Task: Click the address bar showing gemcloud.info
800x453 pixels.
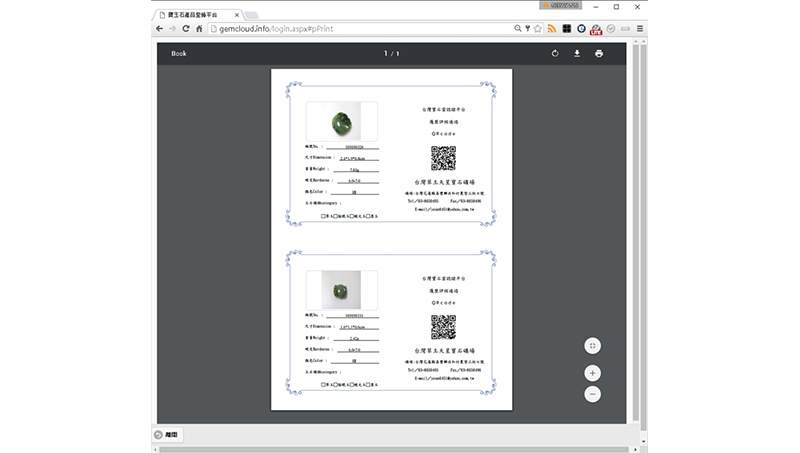Action: click(360, 29)
